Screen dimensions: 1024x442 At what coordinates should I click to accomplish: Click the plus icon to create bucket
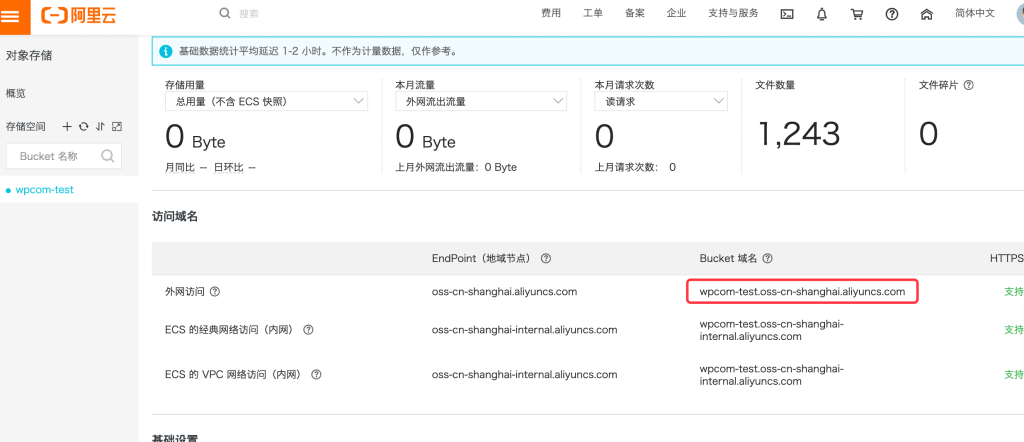[x=67, y=126]
